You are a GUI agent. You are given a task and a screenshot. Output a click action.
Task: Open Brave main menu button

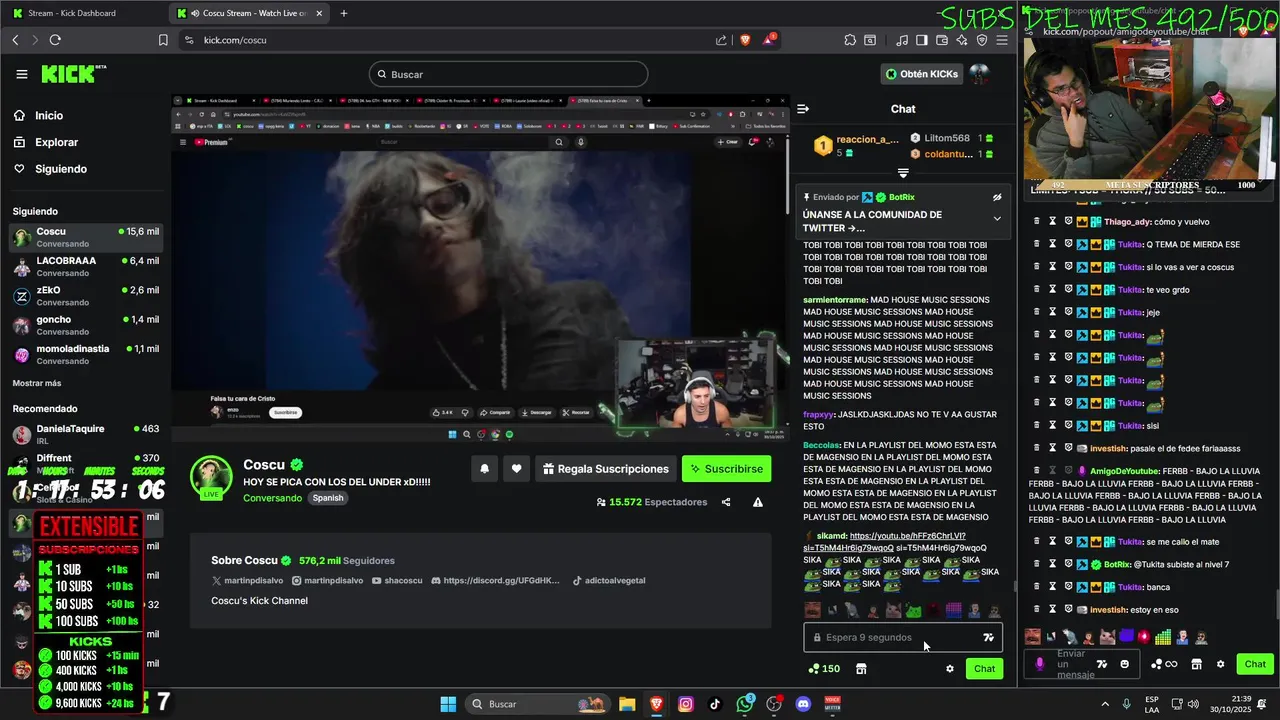(1002, 40)
